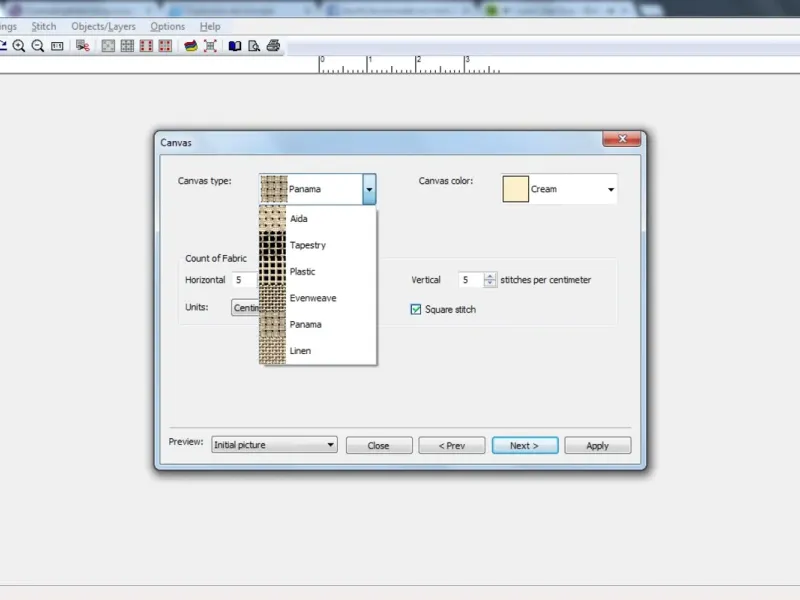Viewport: 800px width, 600px height.
Task: Open the Objects/Layers menu
Action: 104,27
